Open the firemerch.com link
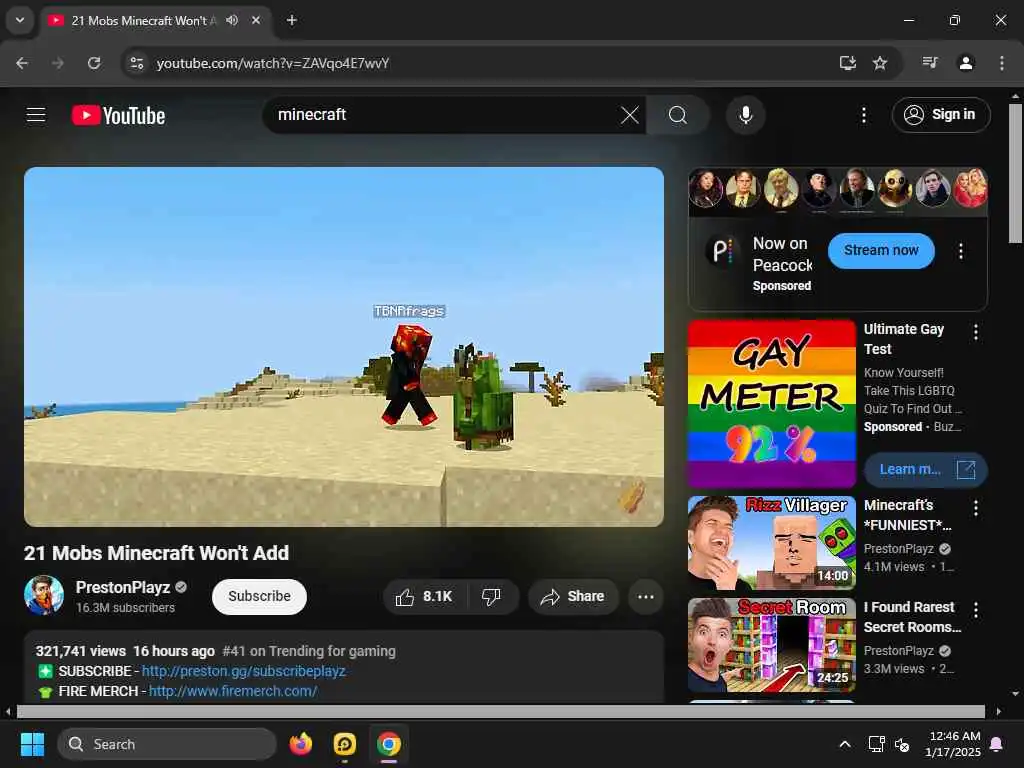Screen dimensions: 1024x768 (233, 691)
